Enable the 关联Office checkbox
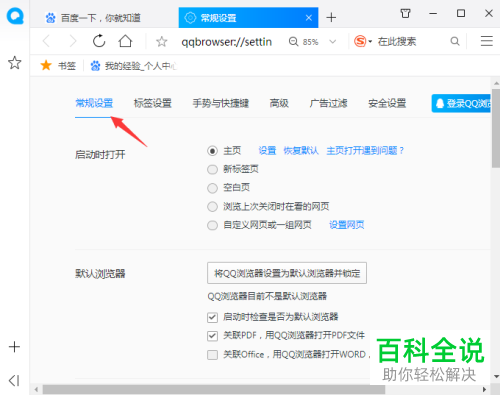This screenshot has height=395, width=500. (x=212, y=354)
